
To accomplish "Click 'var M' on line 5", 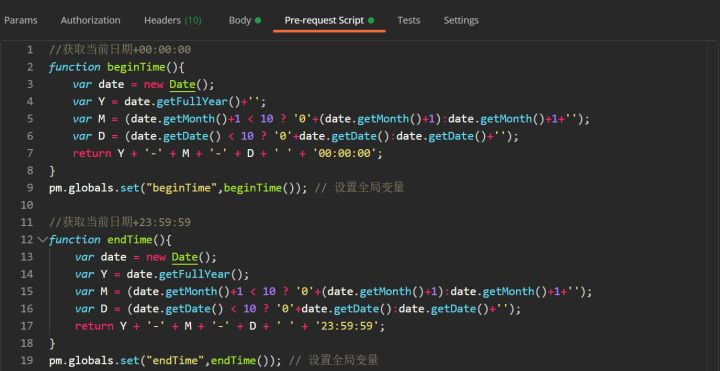I will click(89, 119).
